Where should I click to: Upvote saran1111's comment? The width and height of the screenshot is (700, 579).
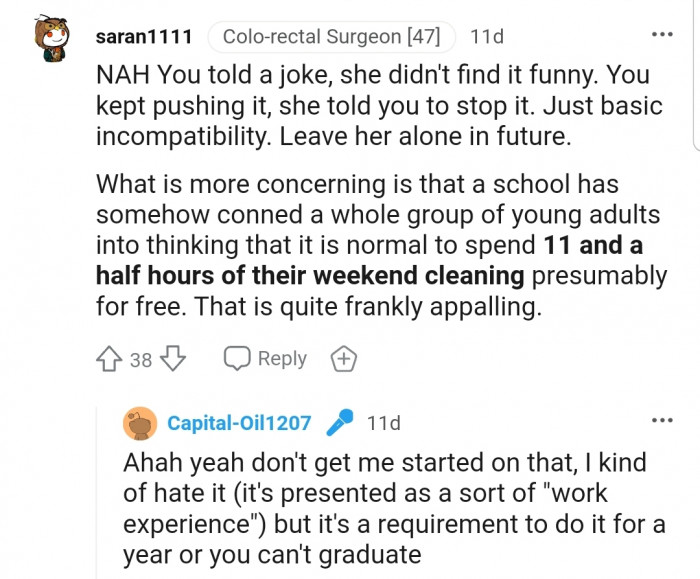(x=110, y=358)
